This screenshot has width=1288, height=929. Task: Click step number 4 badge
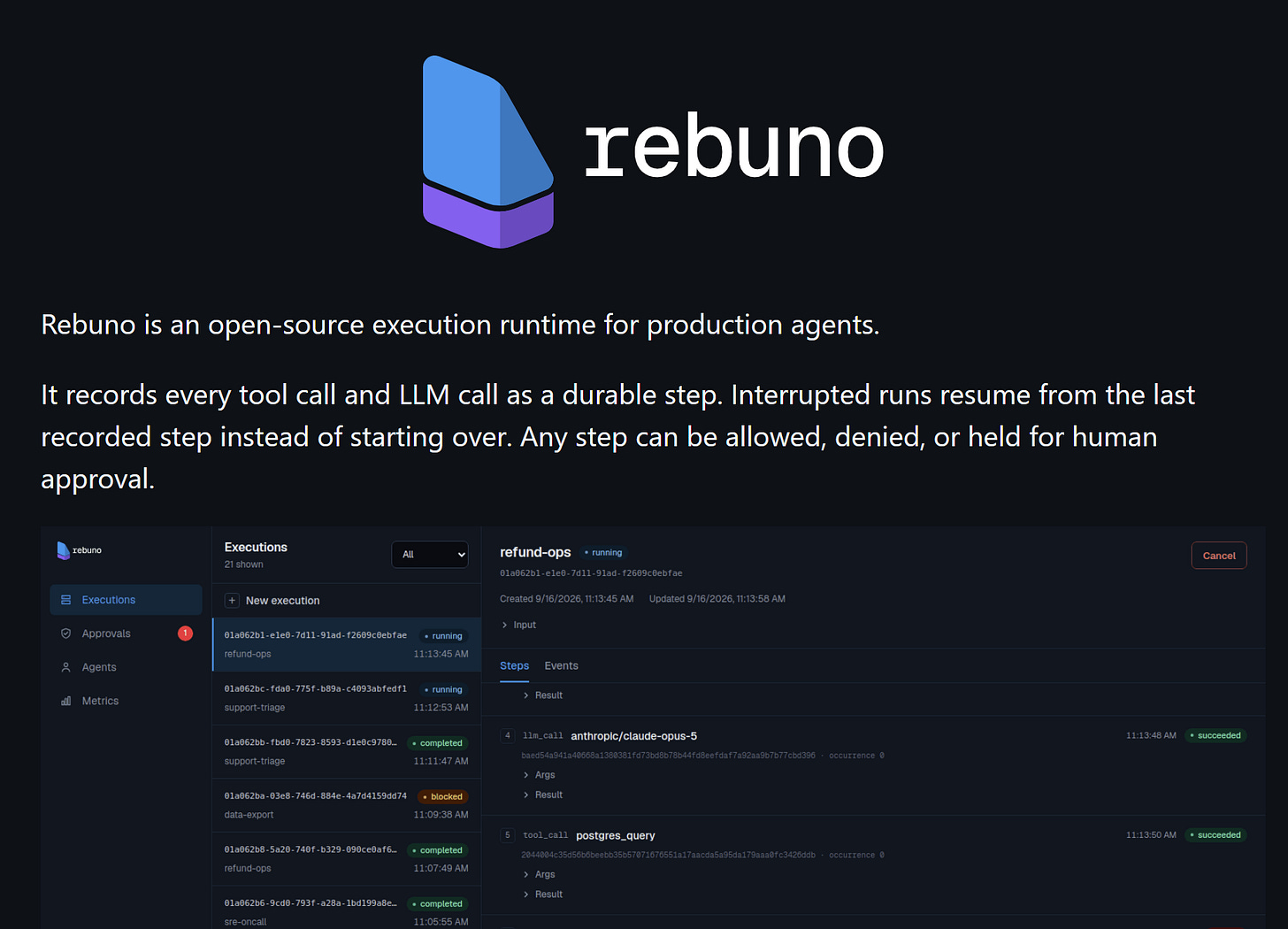tap(508, 736)
